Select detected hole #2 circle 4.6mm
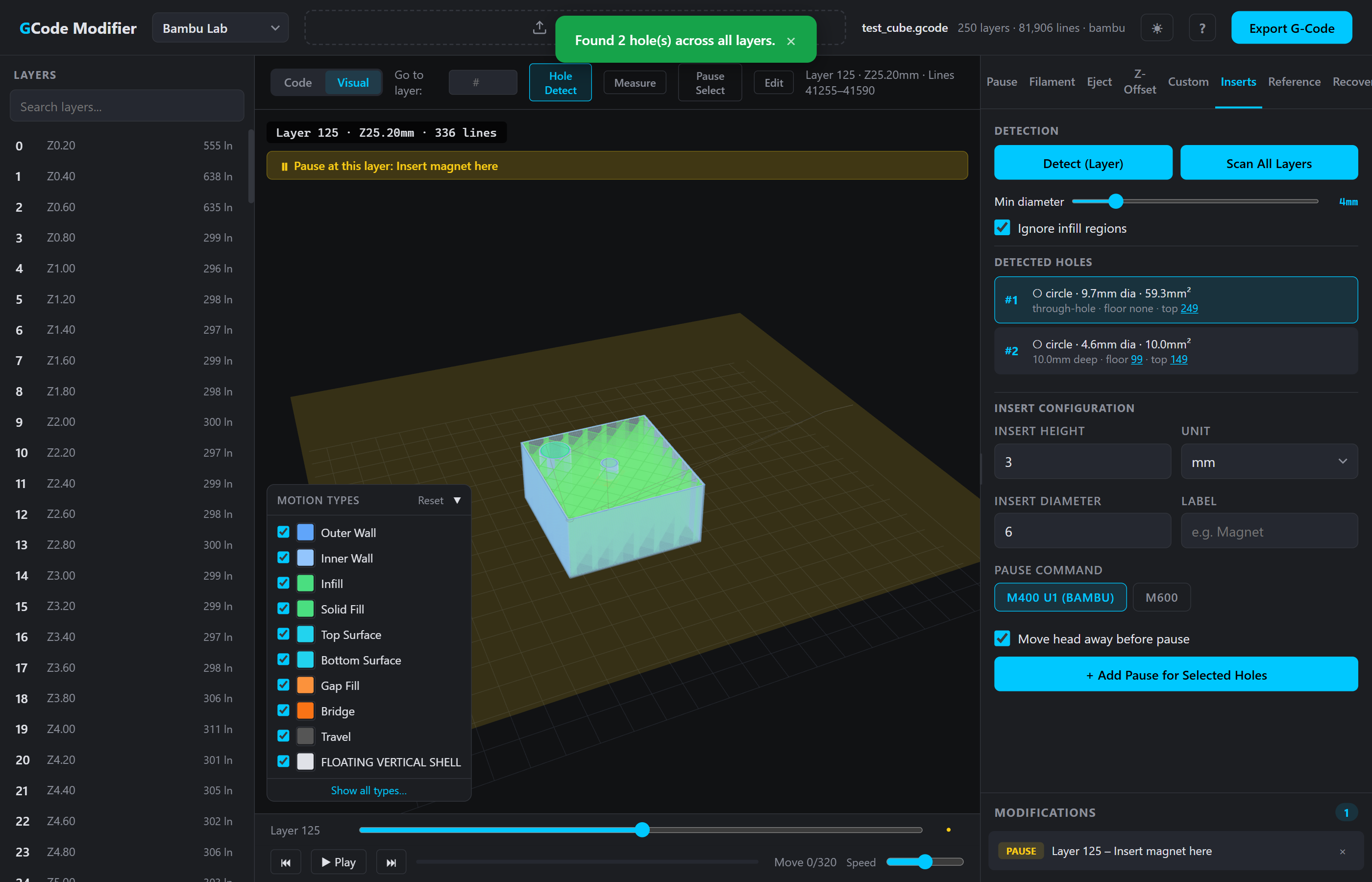The width and height of the screenshot is (1372, 882). coord(1176,351)
